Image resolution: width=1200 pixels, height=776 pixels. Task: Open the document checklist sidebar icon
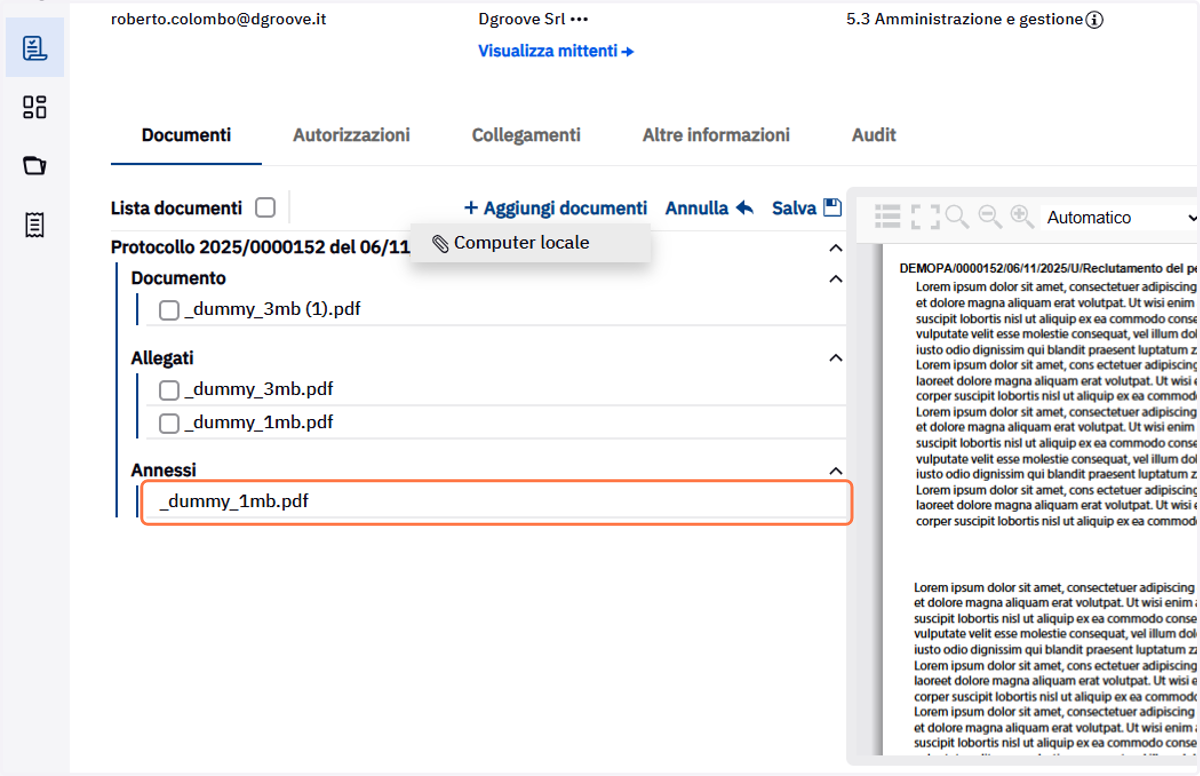pos(35,48)
